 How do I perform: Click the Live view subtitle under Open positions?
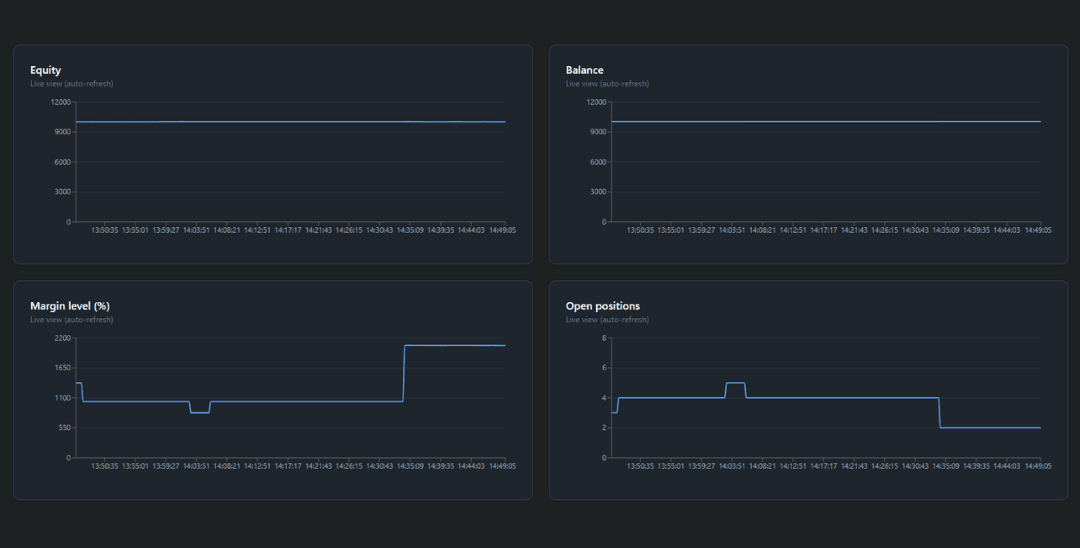tap(607, 320)
